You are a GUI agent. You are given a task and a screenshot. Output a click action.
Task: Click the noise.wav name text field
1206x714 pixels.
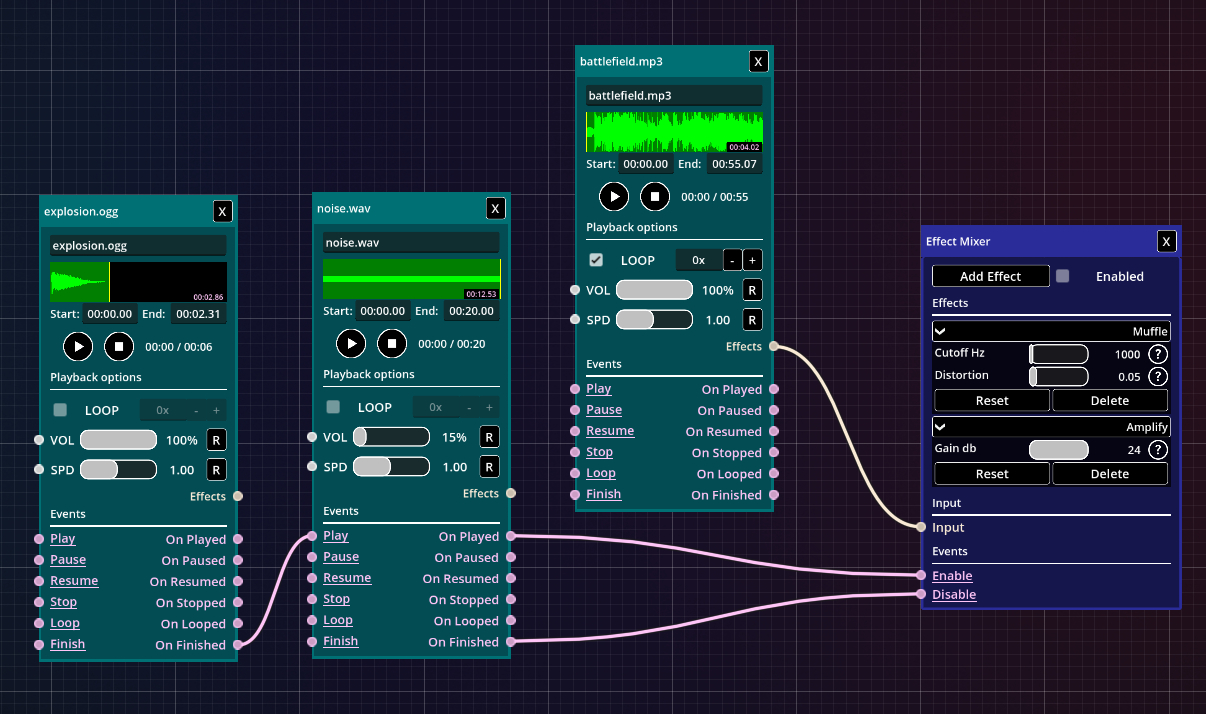tap(411, 242)
